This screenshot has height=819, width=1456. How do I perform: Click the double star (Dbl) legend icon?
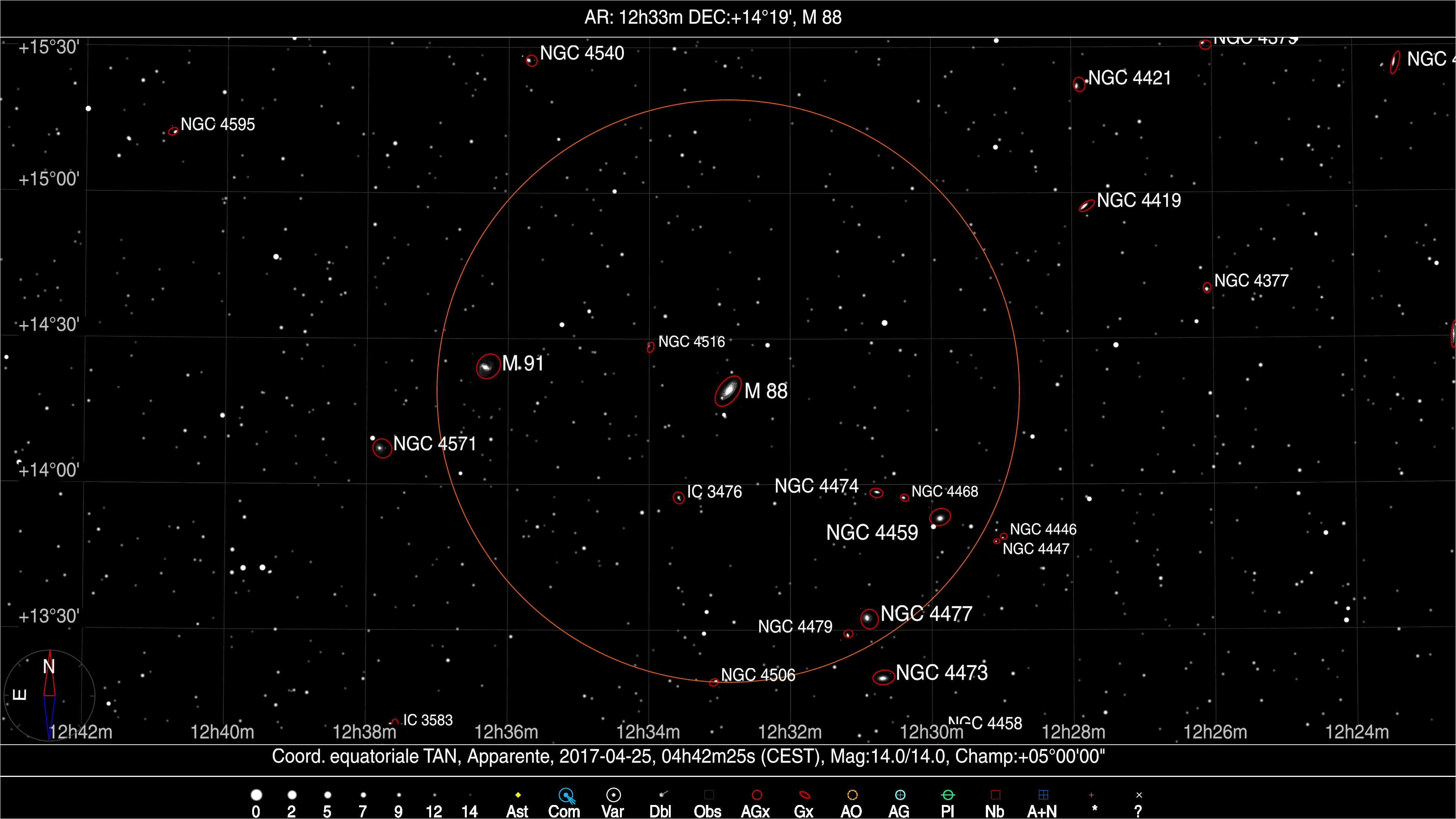pyautogui.click(x=662, y=795)
